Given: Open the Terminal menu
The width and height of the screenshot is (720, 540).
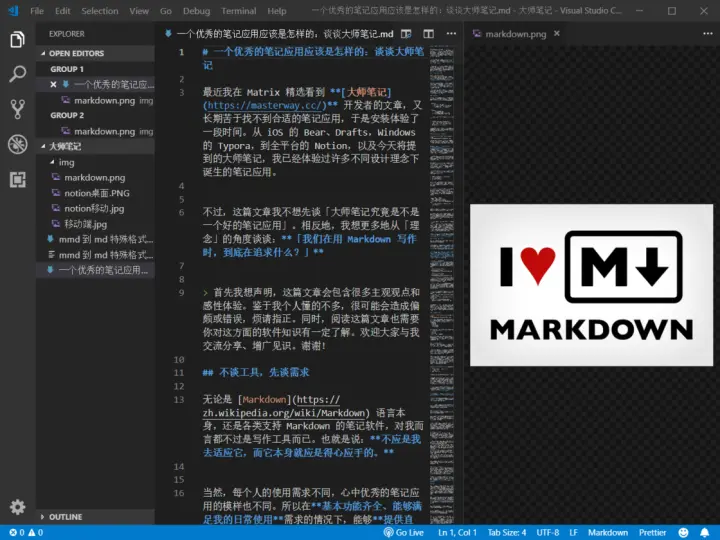Looking at the screenshot, I should coord(238,11).
